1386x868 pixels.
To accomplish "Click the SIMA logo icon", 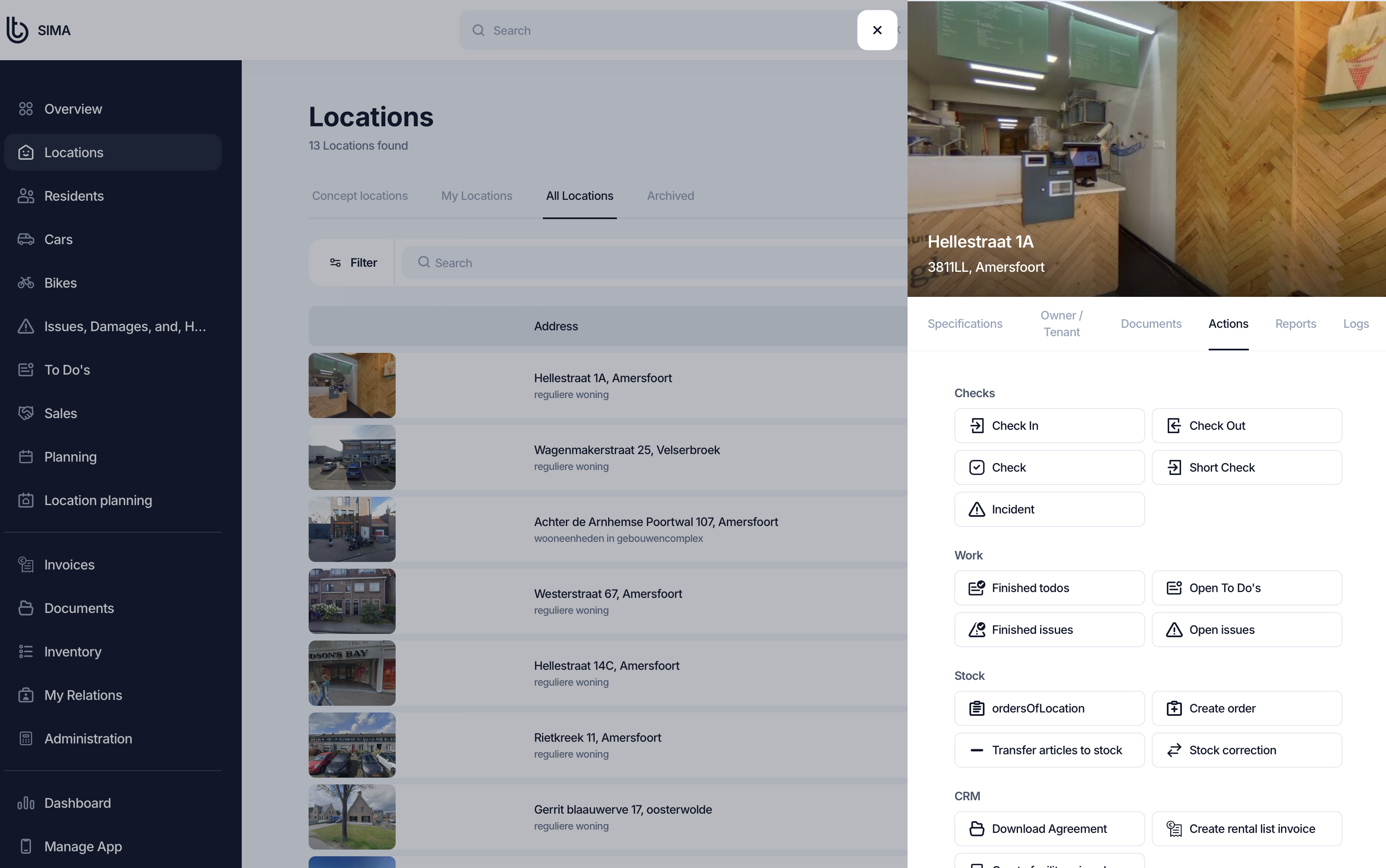I will point(17,30).
